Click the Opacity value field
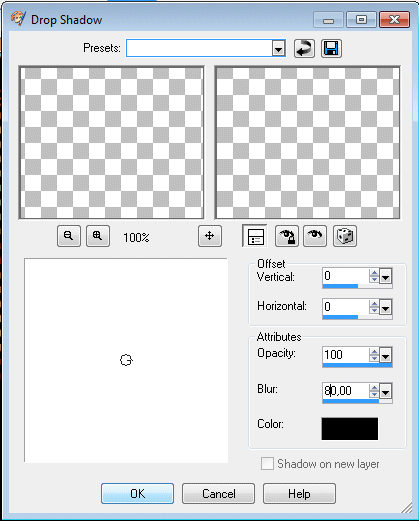The image size is (419, 521). [346, 355]
